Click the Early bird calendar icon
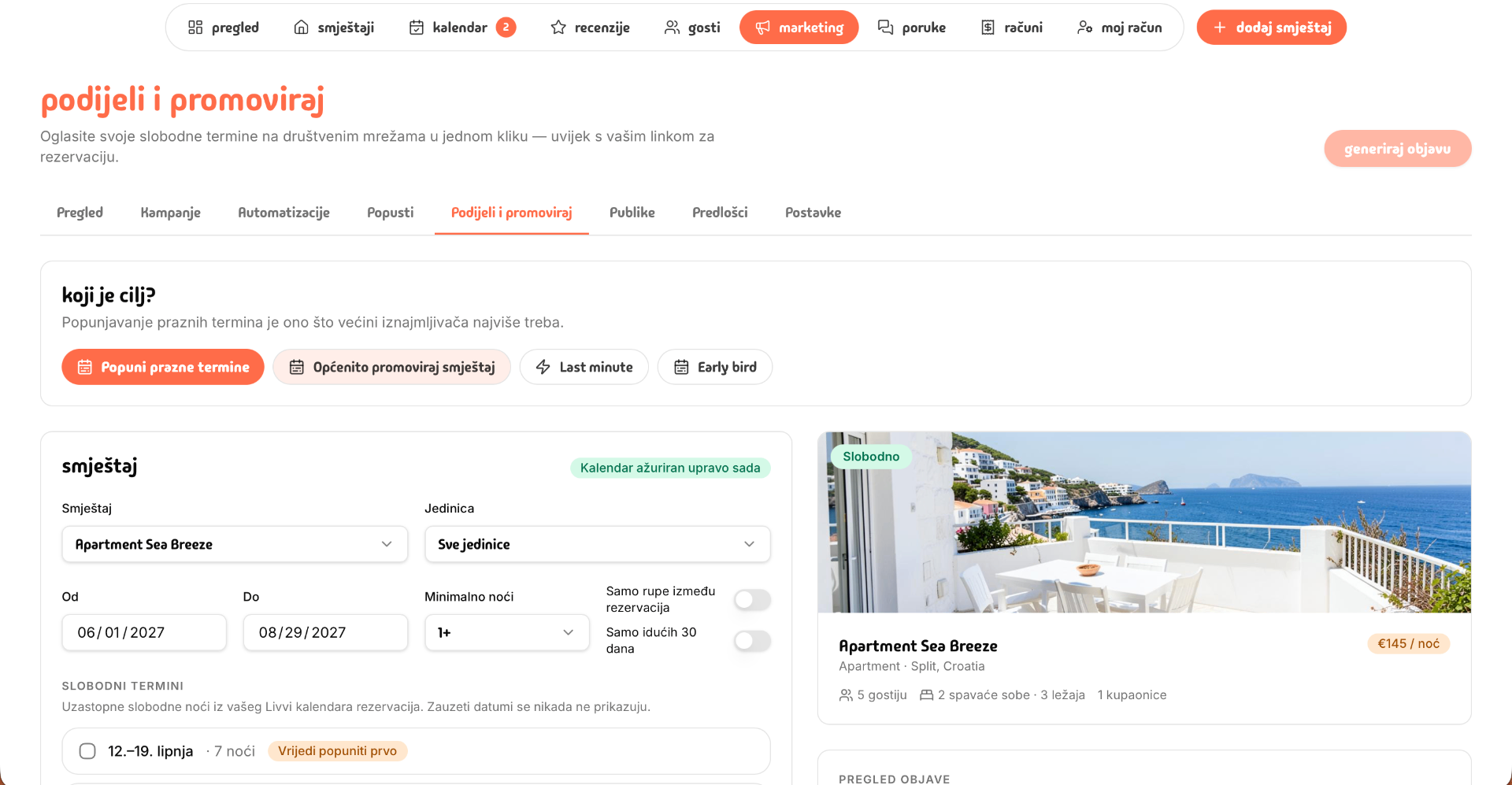Image resolution: width=1512 pixels, height=785 pixels. [681, 367]
